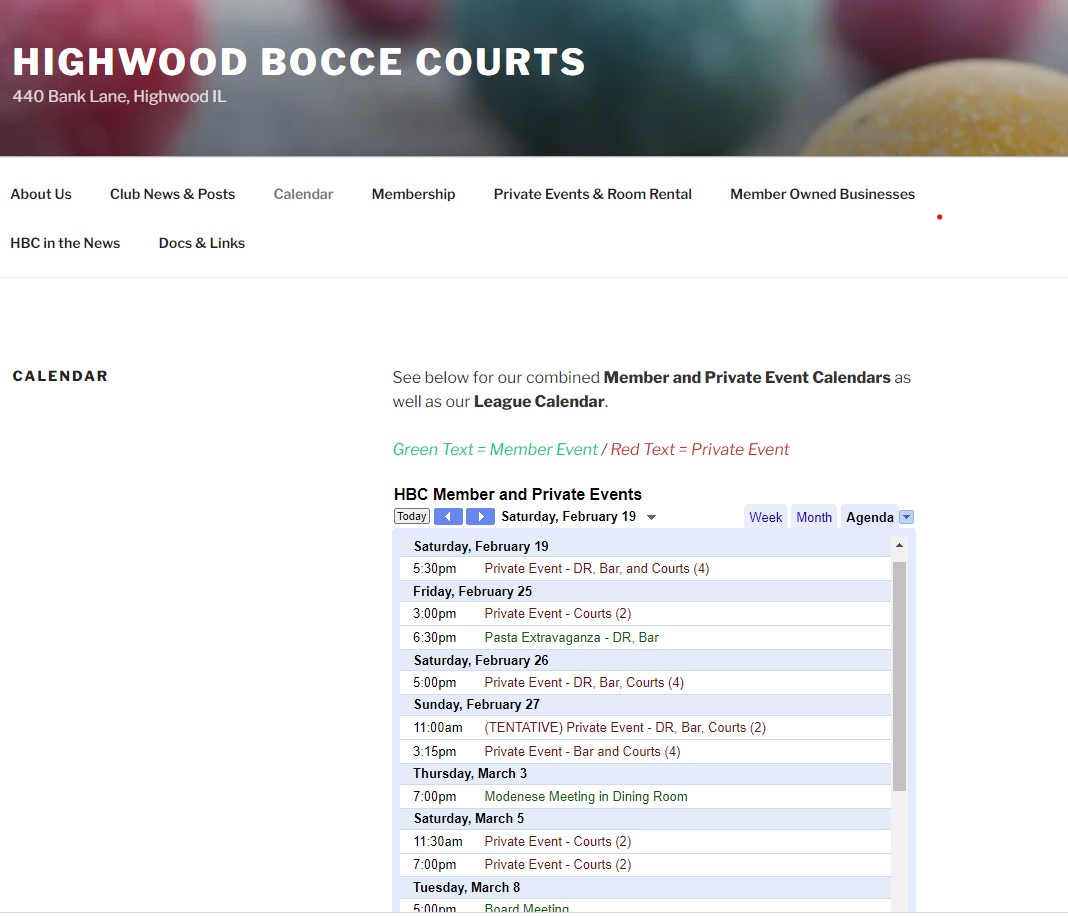
Task: Click the agenda list scrollbar thumb
Action: (899, 675)
